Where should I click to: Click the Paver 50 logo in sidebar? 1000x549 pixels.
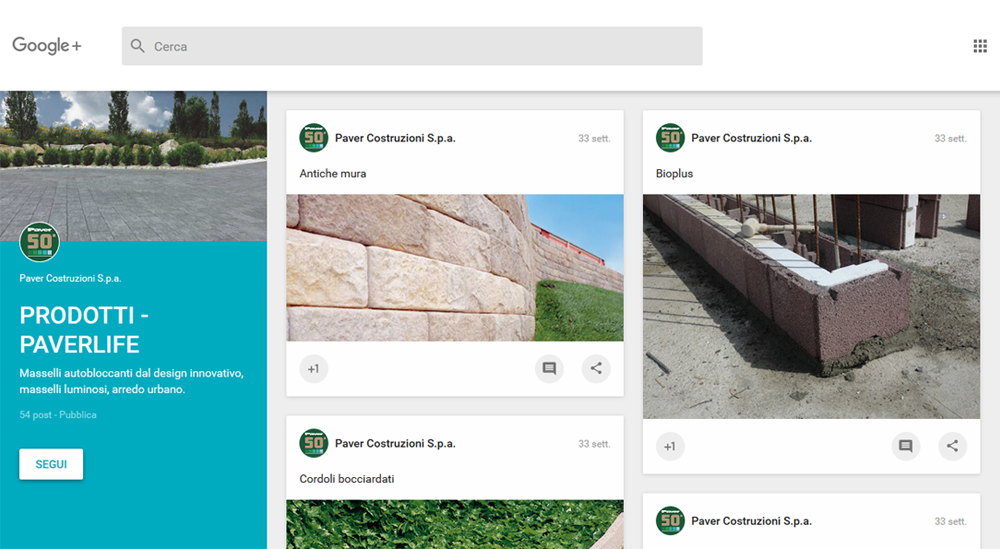(40, 242)
